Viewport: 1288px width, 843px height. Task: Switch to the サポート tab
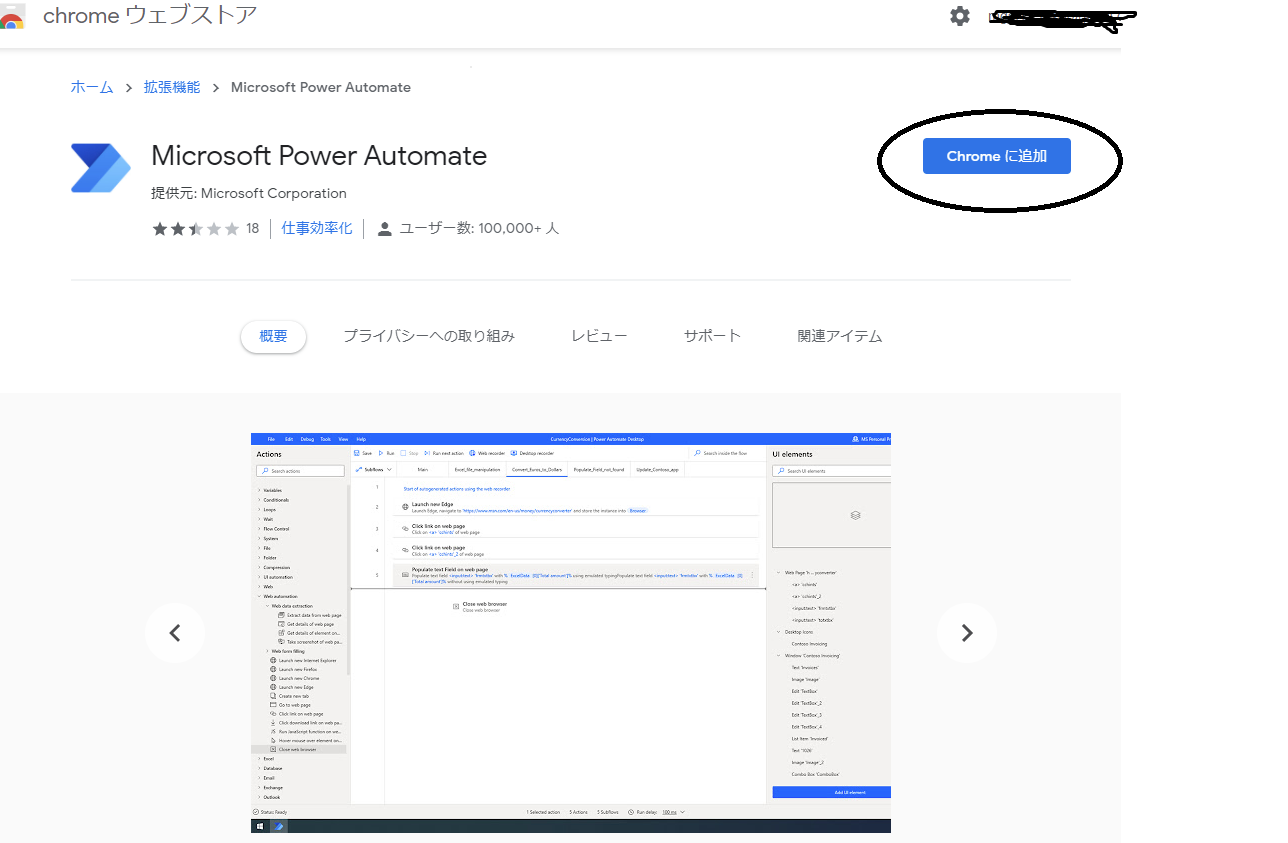712,337
